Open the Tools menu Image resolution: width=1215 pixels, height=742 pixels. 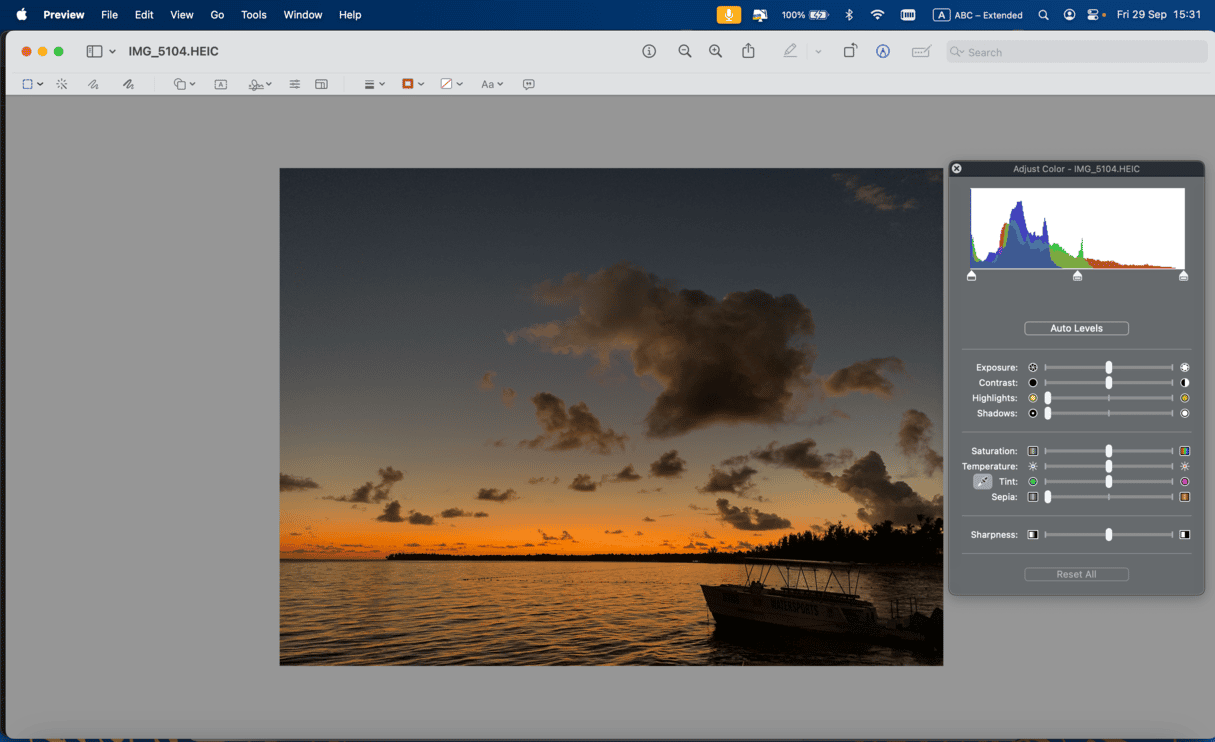[x=254, y=15]
